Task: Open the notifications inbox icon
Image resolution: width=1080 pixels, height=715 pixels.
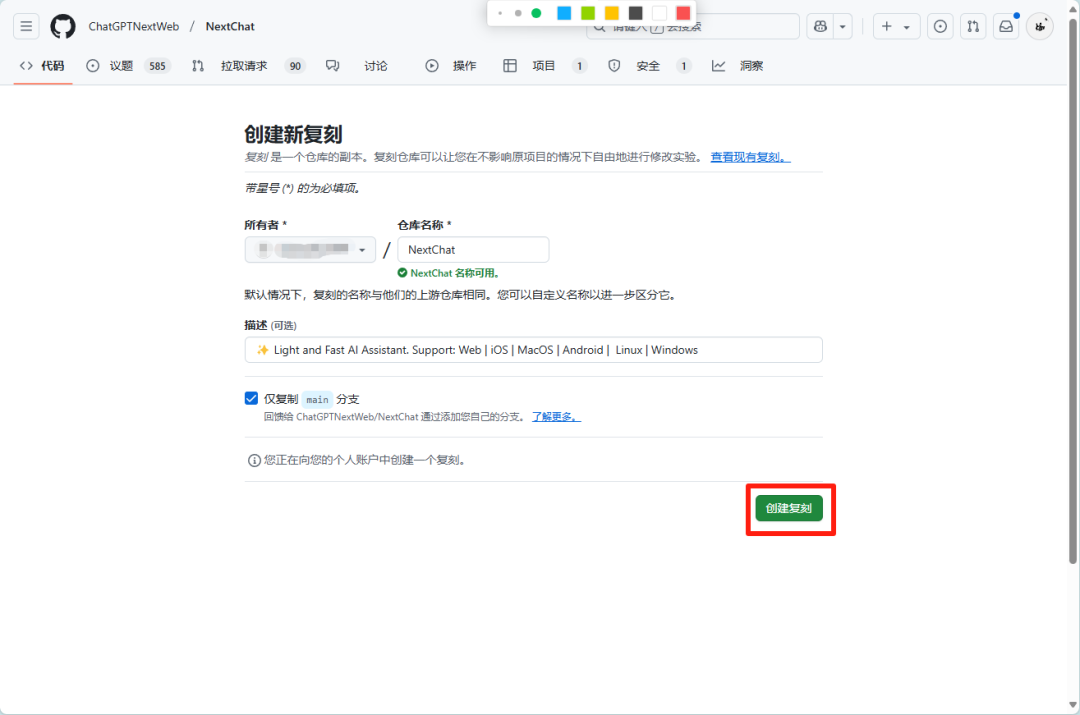Action: [1006, 26]
